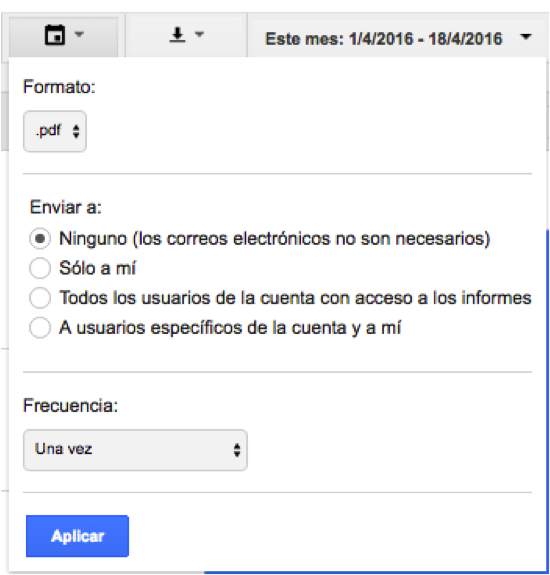Select the 'Ninguno' radio button

click(x=40, y=239)
